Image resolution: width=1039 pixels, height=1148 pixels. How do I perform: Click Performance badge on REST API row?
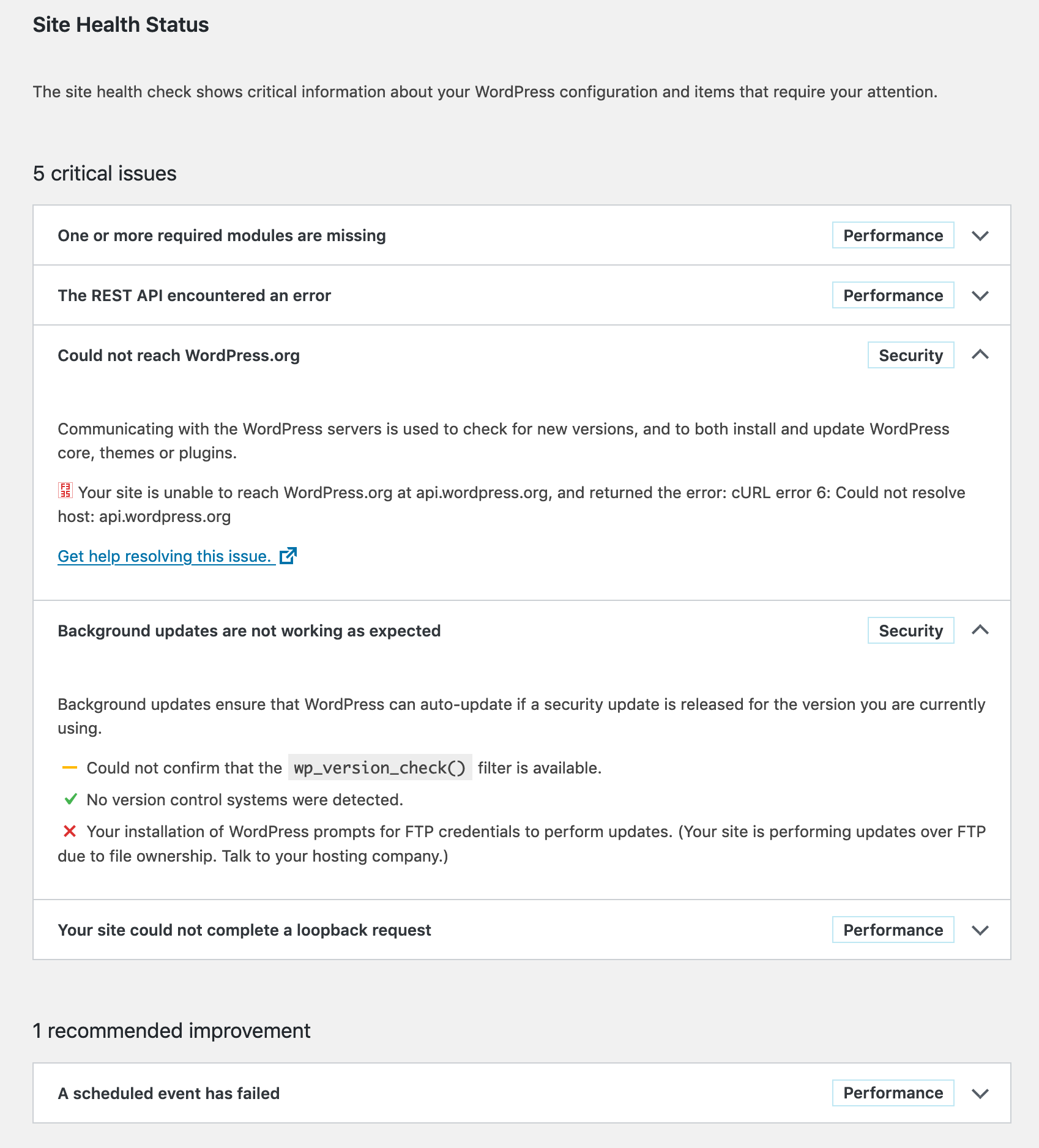893,296
